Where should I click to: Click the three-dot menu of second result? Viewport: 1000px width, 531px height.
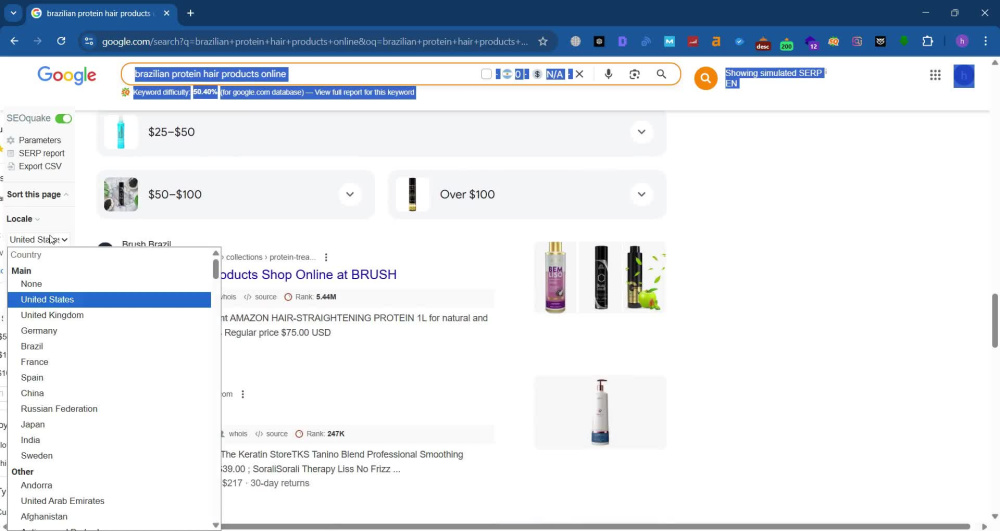tap(242, 395)
